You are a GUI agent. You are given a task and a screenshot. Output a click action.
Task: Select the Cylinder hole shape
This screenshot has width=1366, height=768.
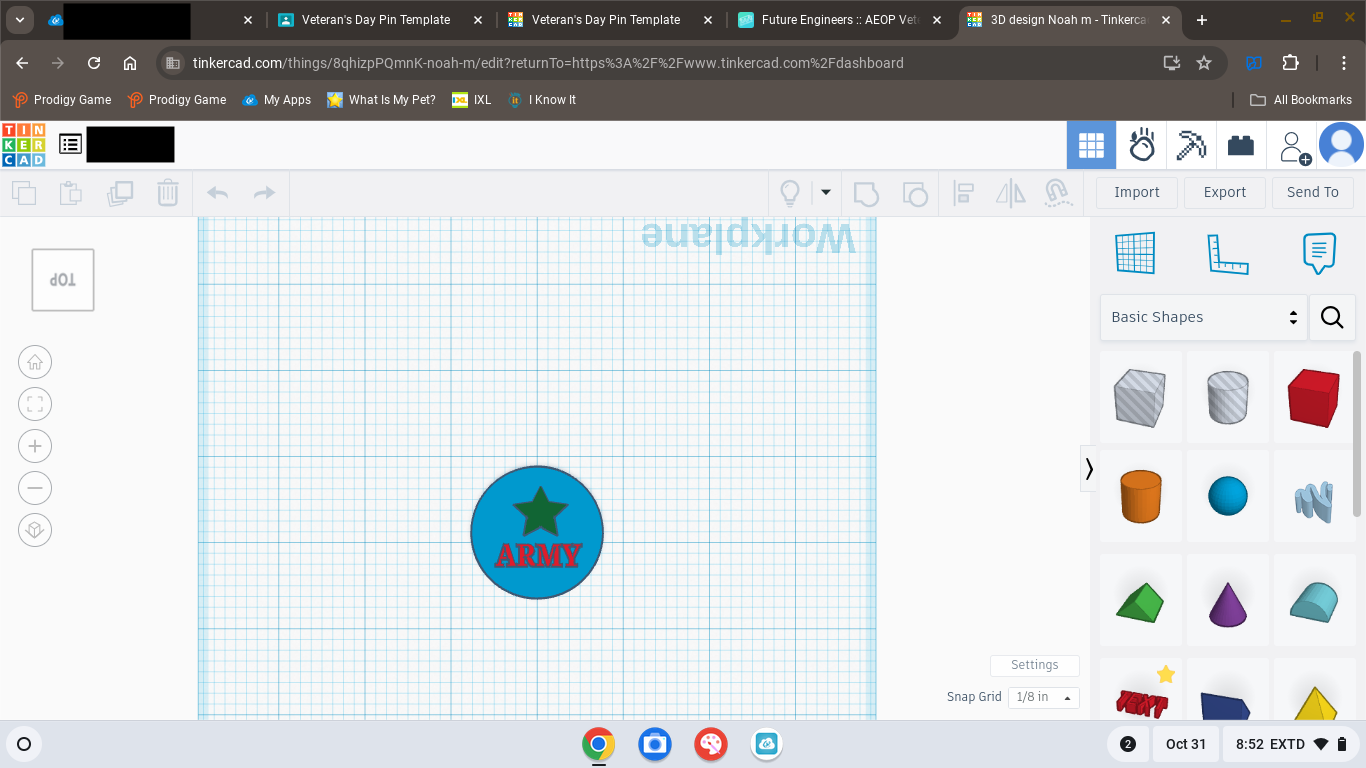click(x=1228, y=397)
